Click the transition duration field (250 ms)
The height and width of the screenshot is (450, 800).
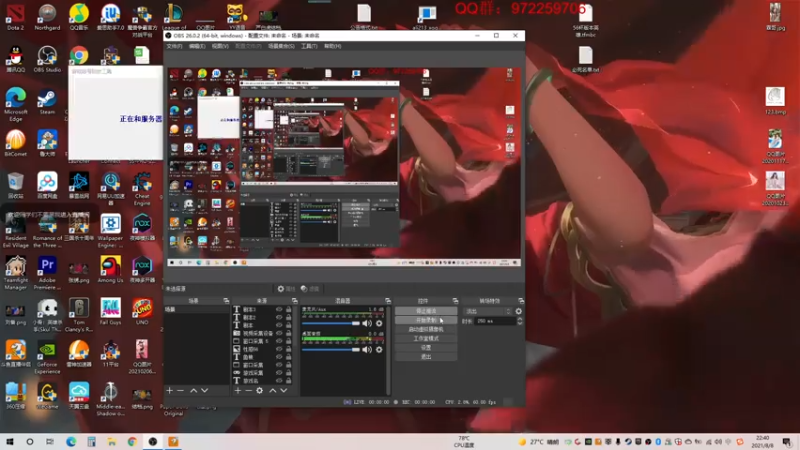tap(495, 321)
